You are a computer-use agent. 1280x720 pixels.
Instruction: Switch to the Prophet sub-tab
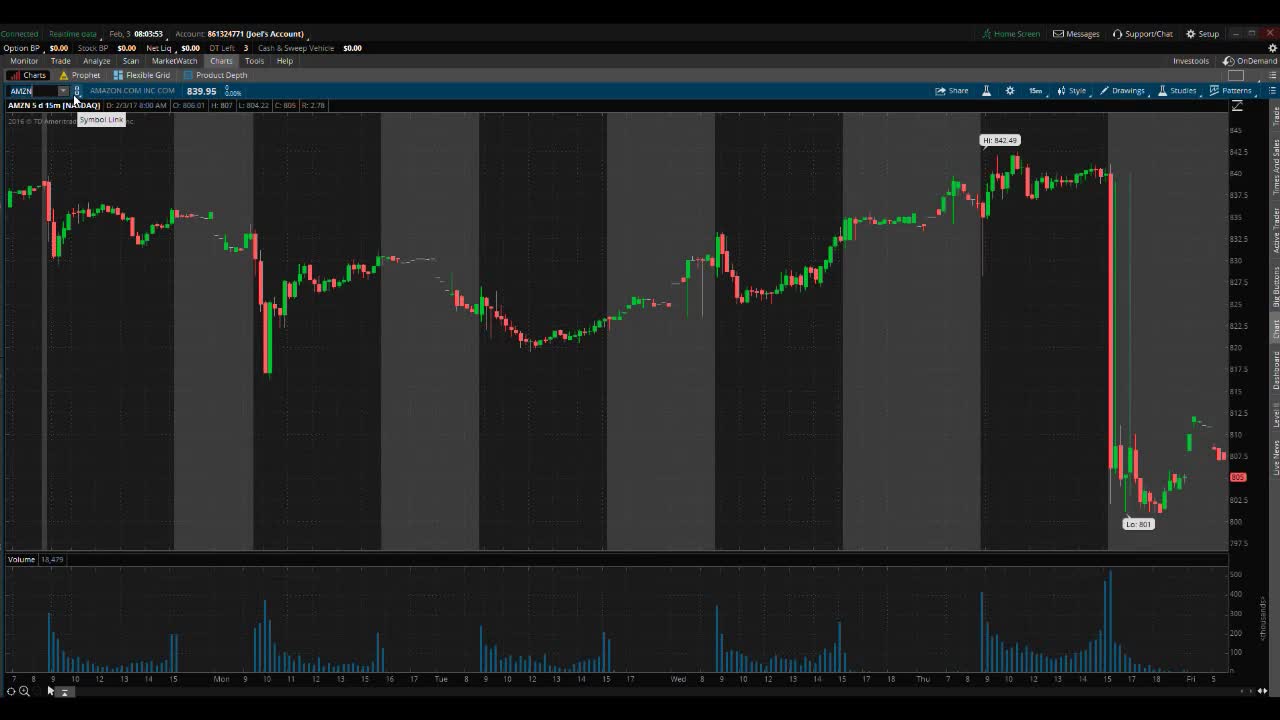80,75
